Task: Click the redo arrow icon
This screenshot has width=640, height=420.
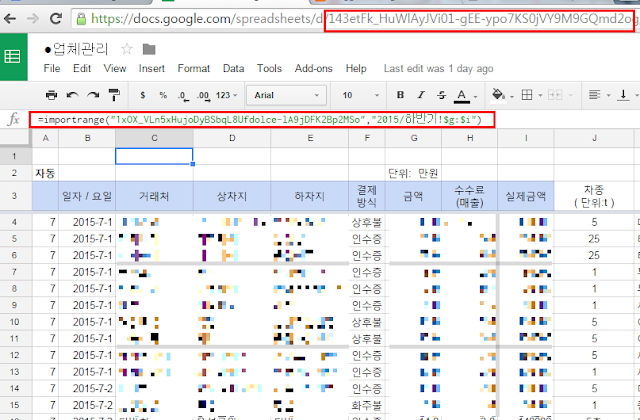Action: [x=94, y=95]
